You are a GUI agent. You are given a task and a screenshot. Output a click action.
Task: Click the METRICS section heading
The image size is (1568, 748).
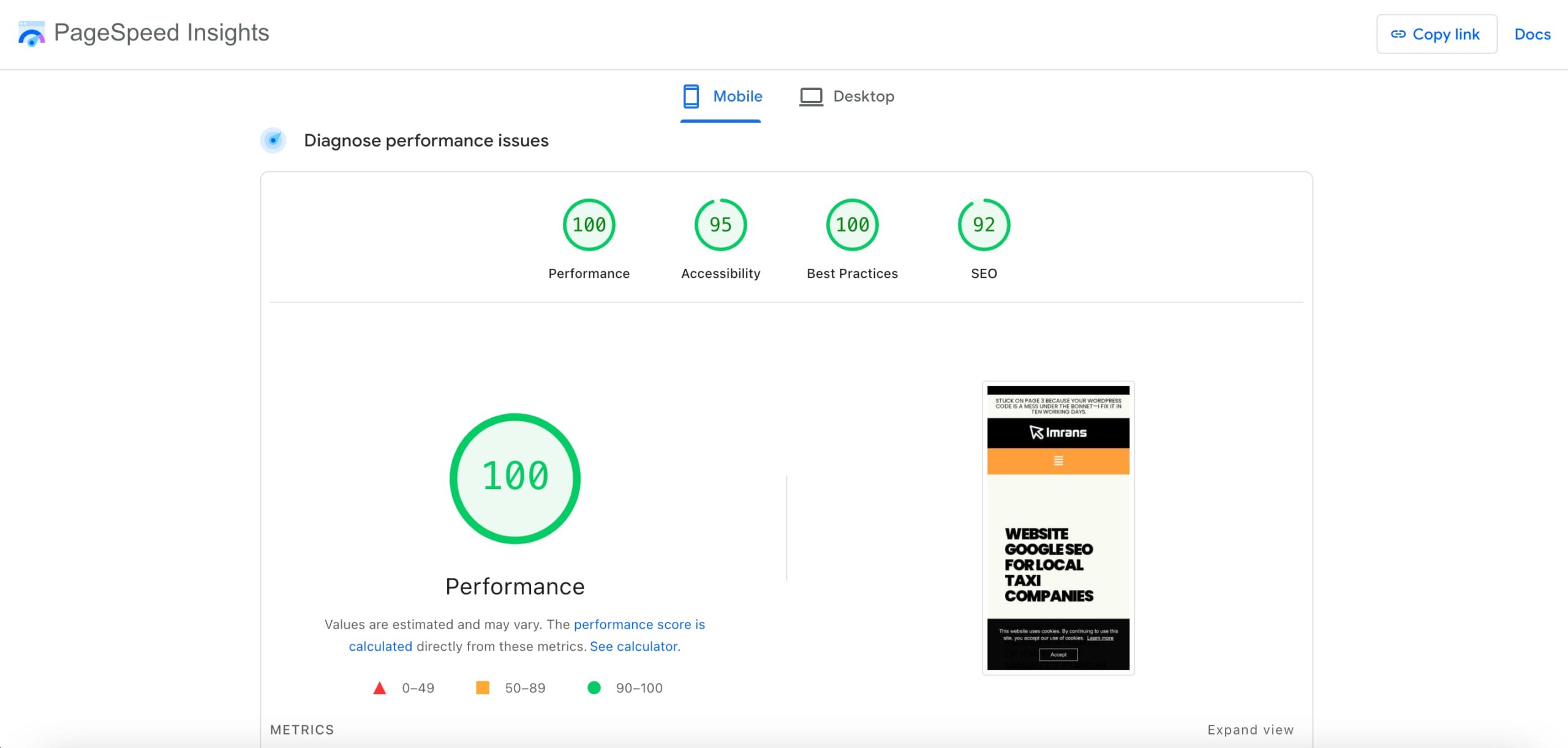[x=302, y=730]
